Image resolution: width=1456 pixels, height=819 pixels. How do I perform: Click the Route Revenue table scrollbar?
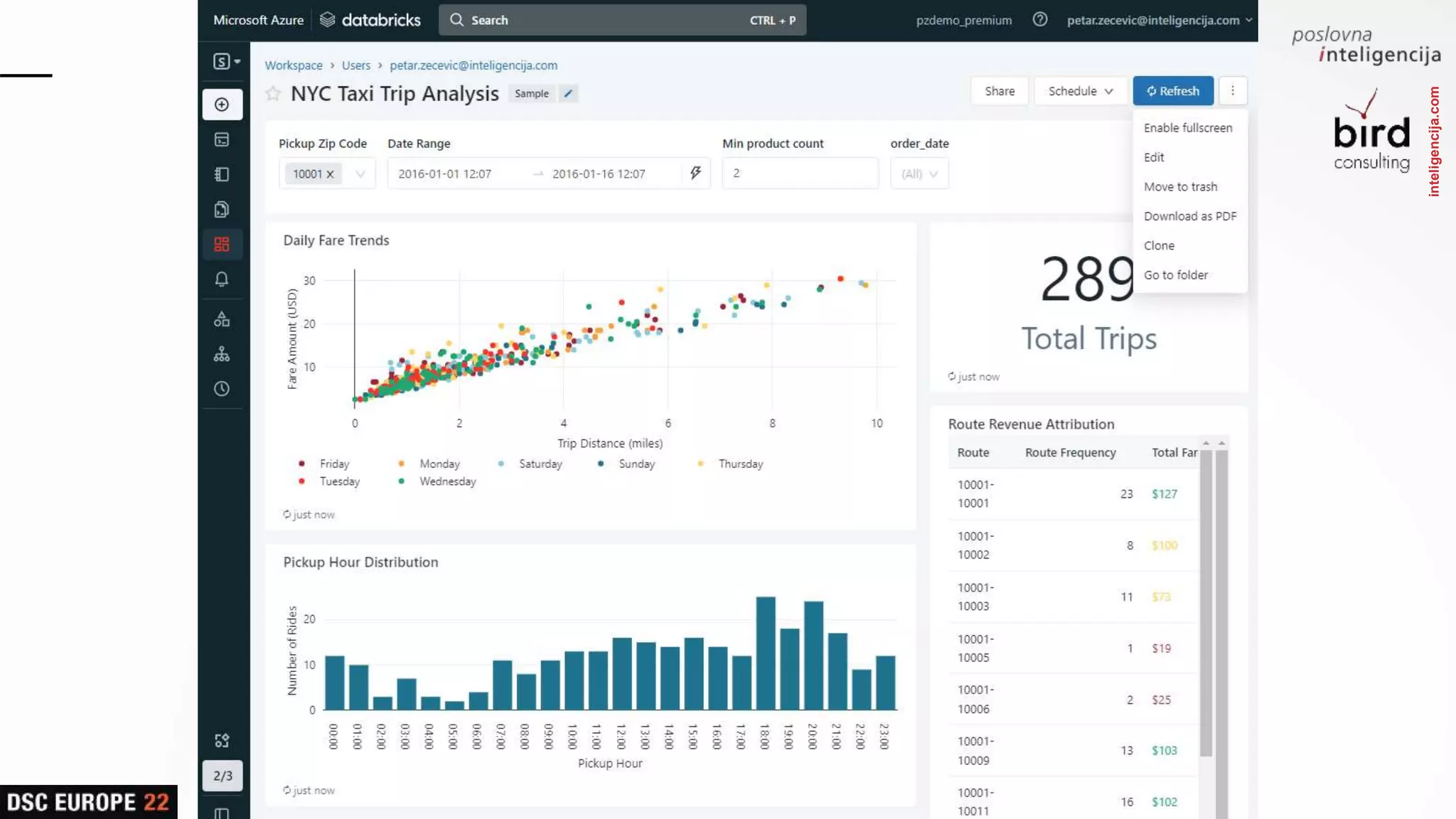1206,604
